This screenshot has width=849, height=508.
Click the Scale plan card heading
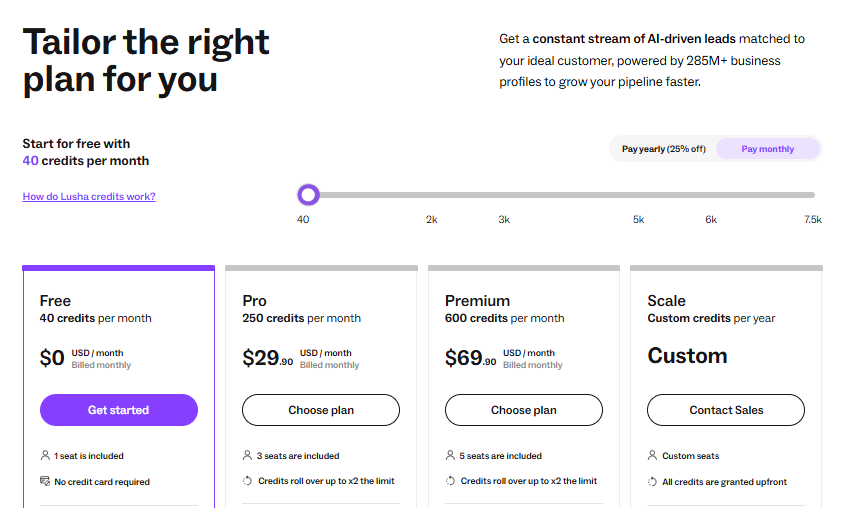667,301
